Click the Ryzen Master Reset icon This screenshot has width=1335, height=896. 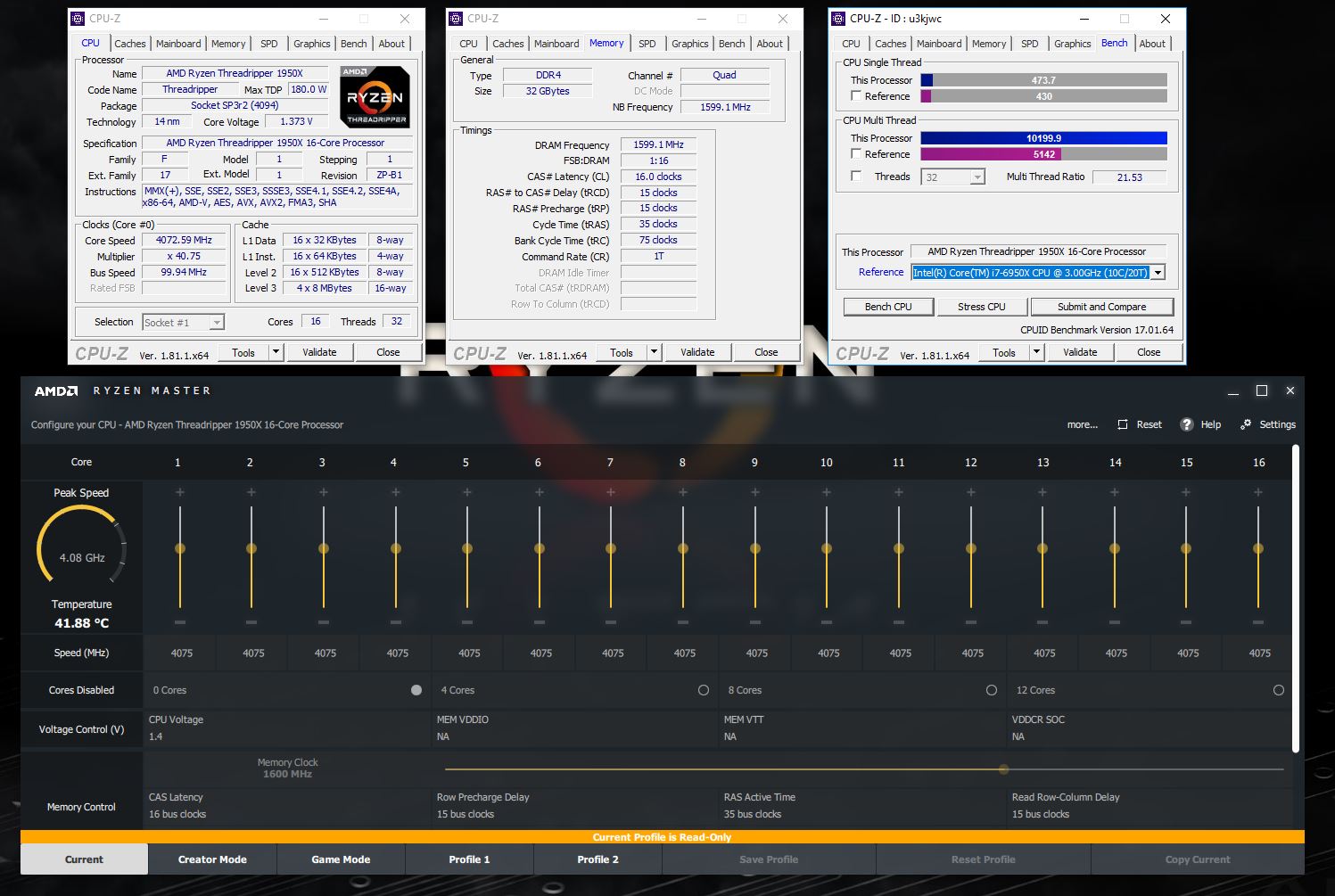(x=1123, y=424)
